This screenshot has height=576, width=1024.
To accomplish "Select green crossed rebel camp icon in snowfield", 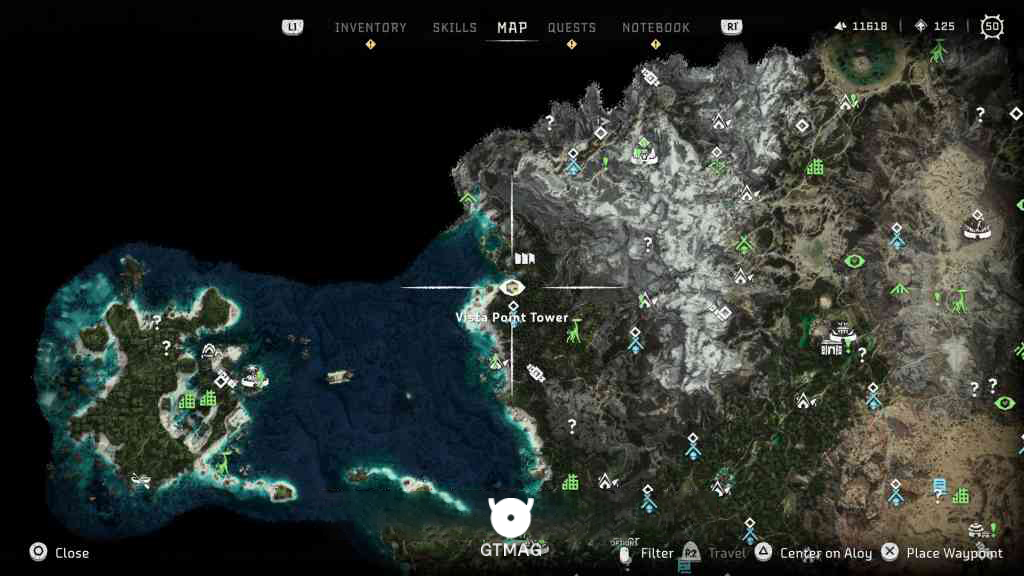I will point(744,244).
